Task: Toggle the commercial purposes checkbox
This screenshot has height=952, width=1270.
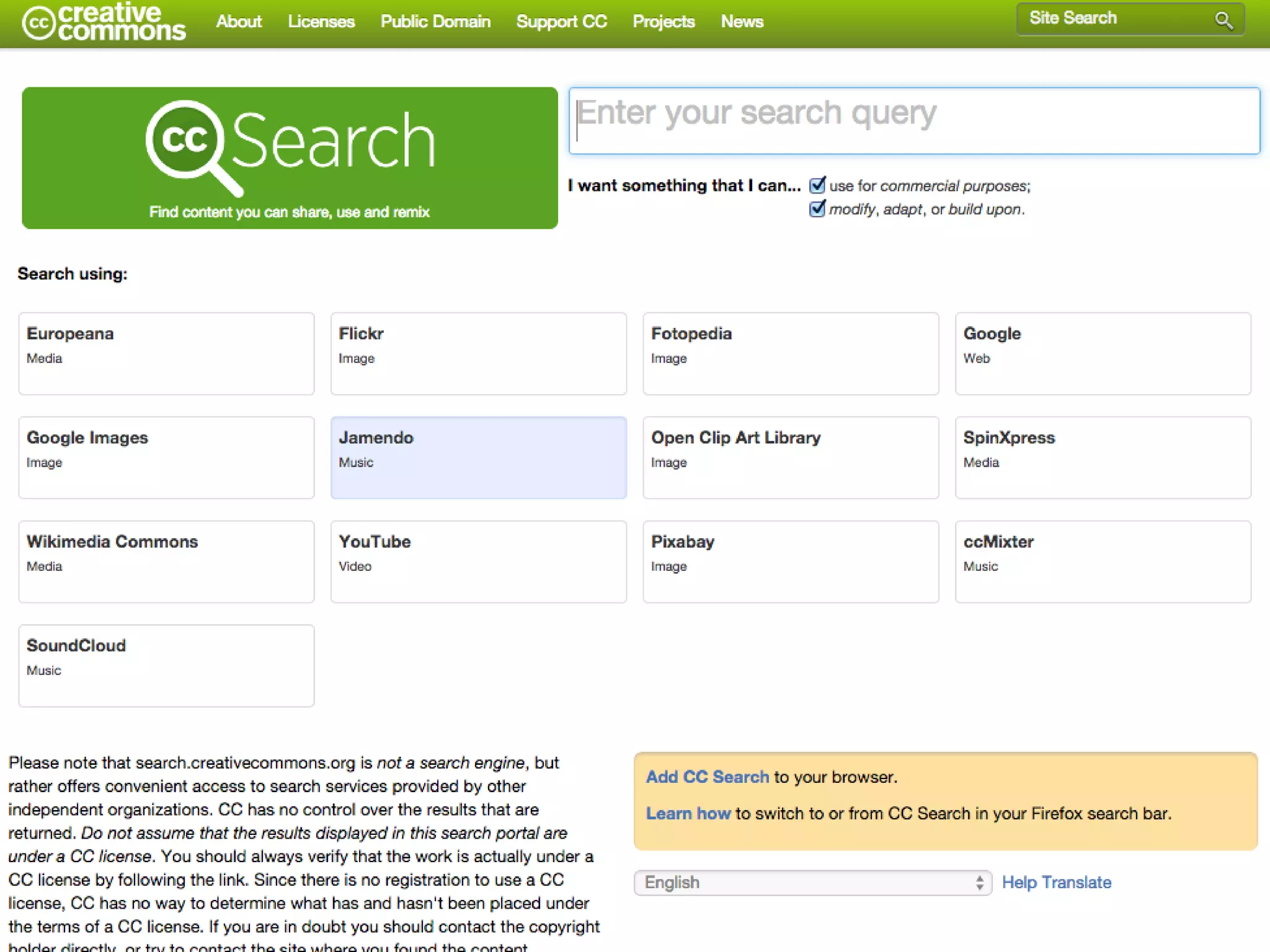Action: point(817,185)
